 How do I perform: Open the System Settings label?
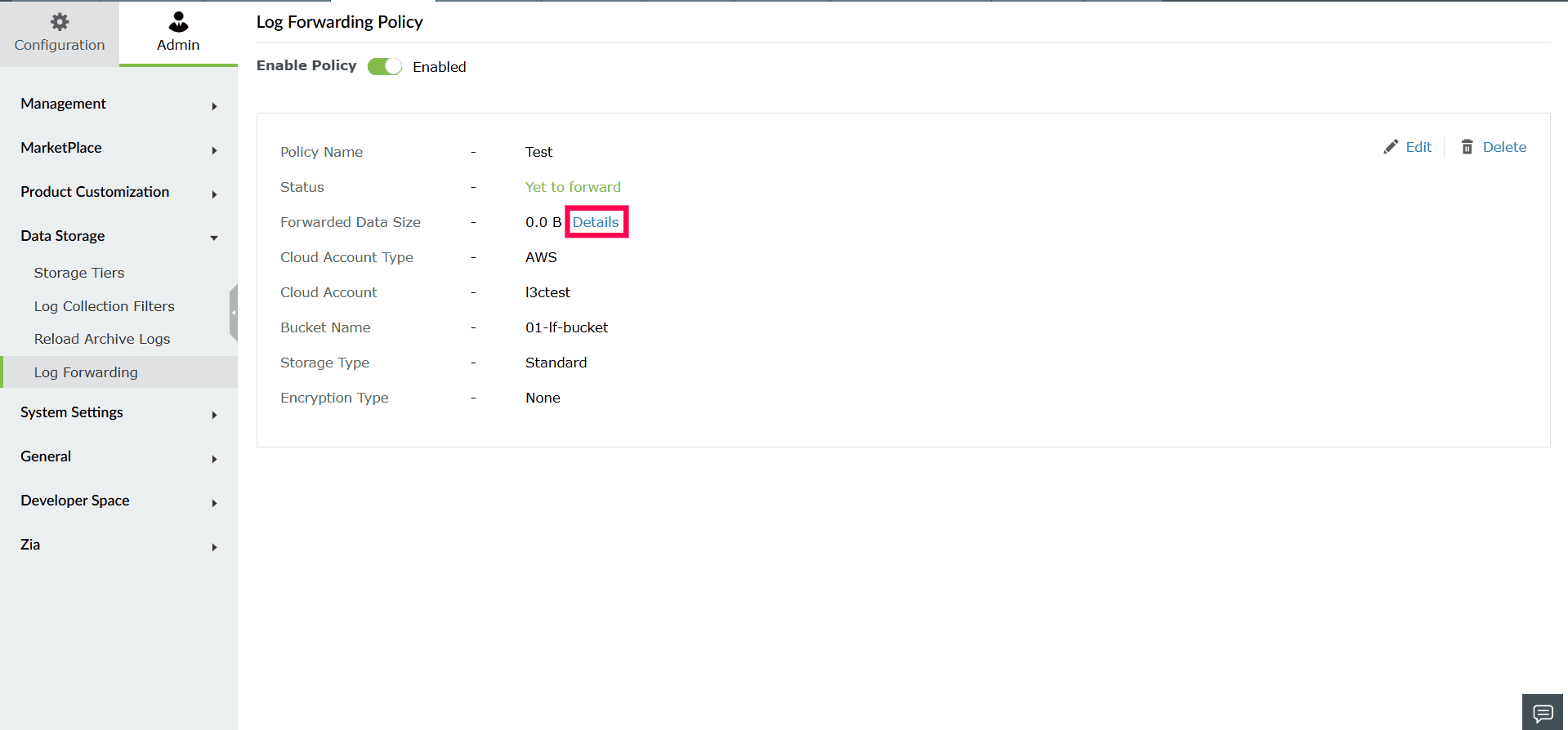click(x=72, y=412)
